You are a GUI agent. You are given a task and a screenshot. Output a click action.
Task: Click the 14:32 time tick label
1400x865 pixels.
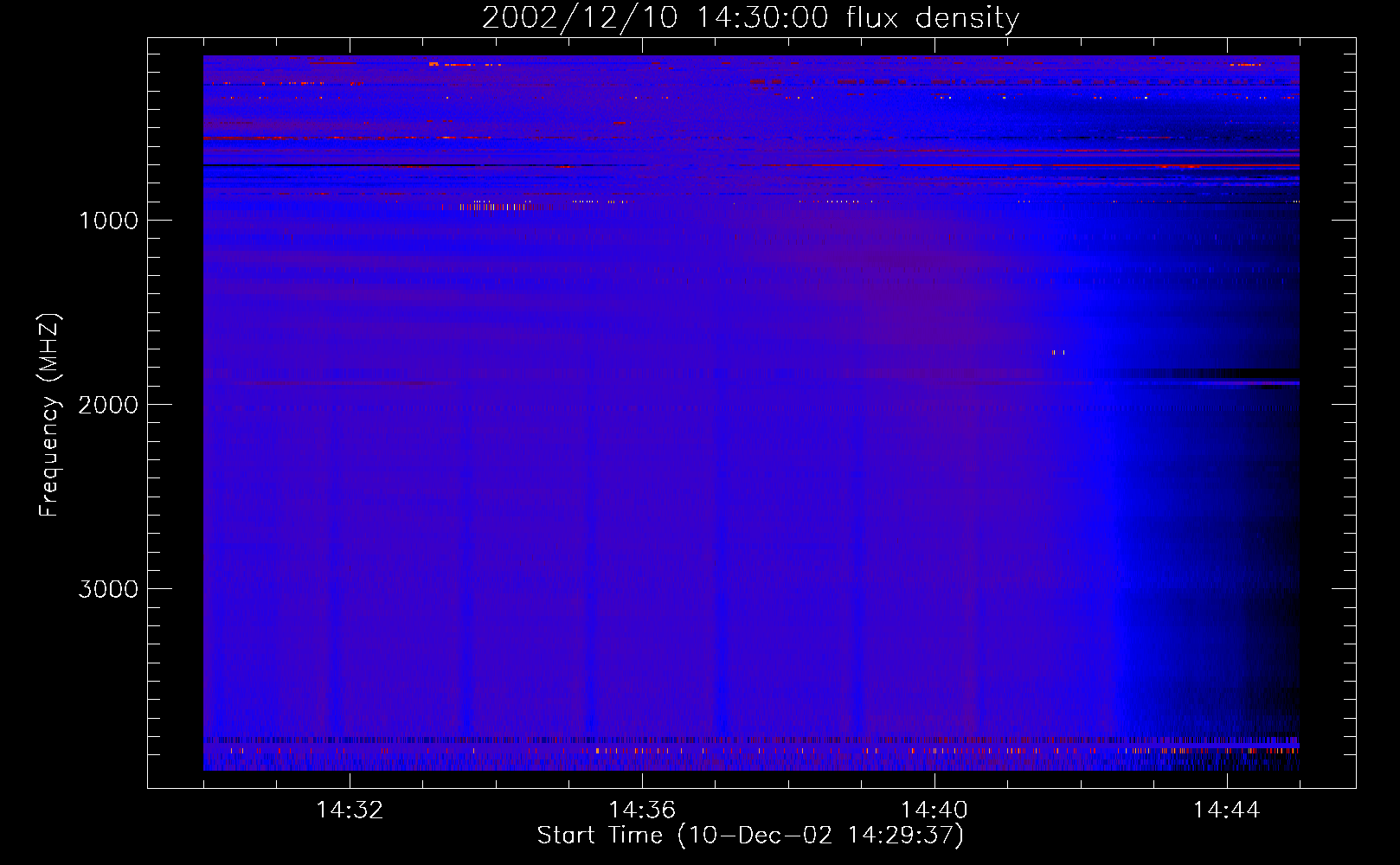(x=350, y=811)
